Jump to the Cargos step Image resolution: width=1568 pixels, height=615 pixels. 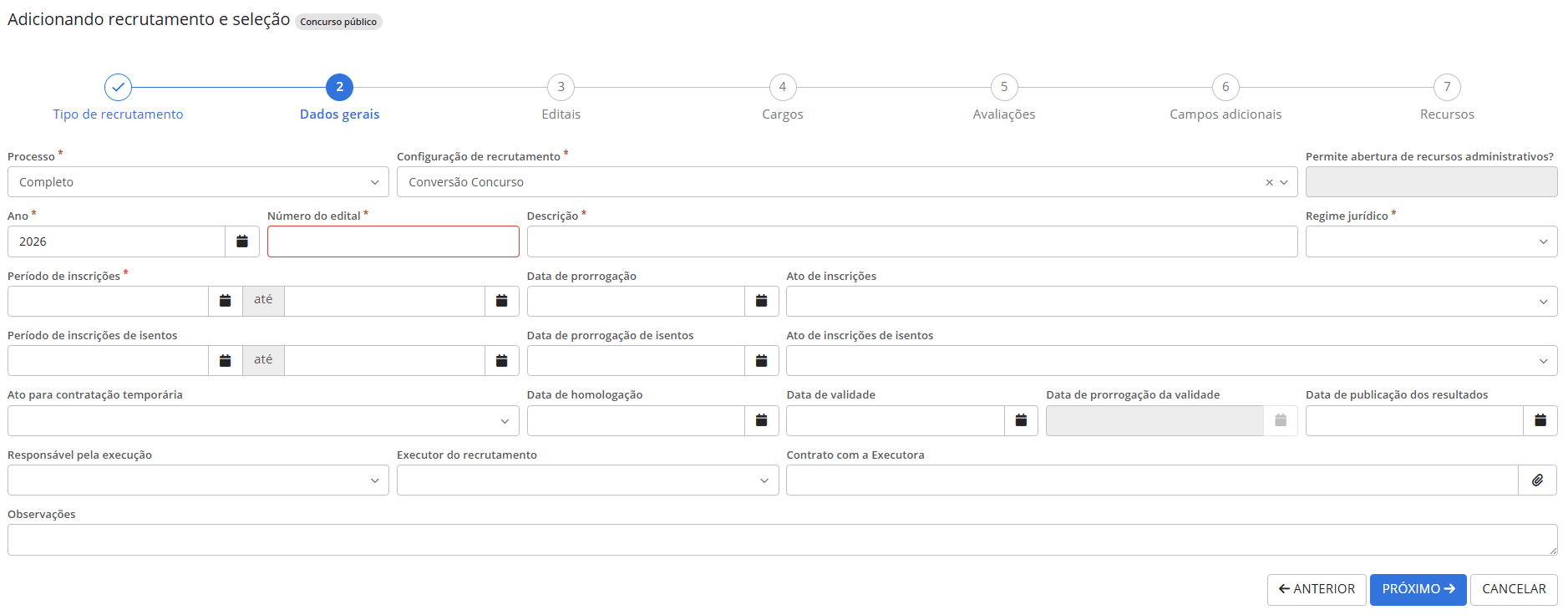tap(783, 88)
